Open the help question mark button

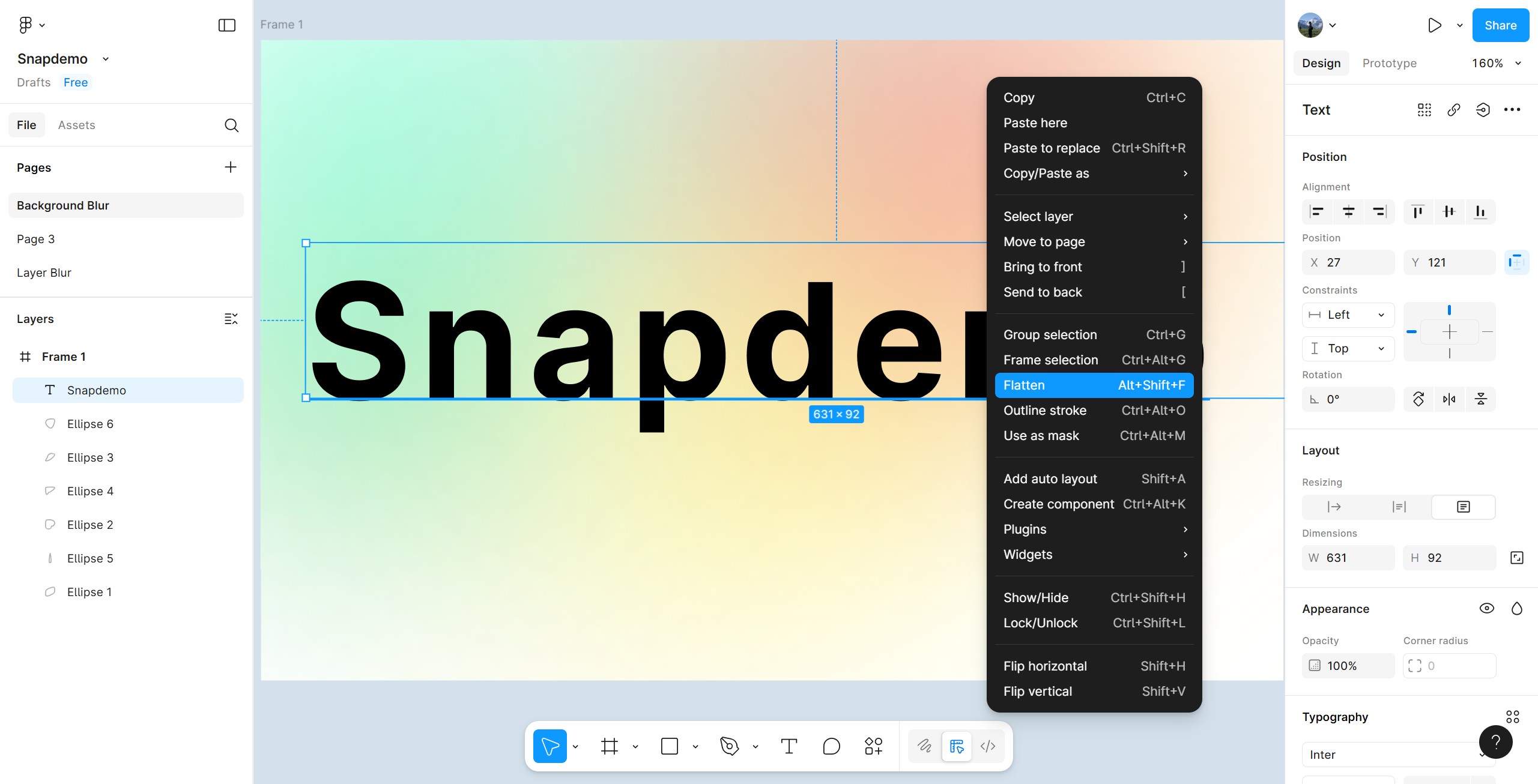1495,742
